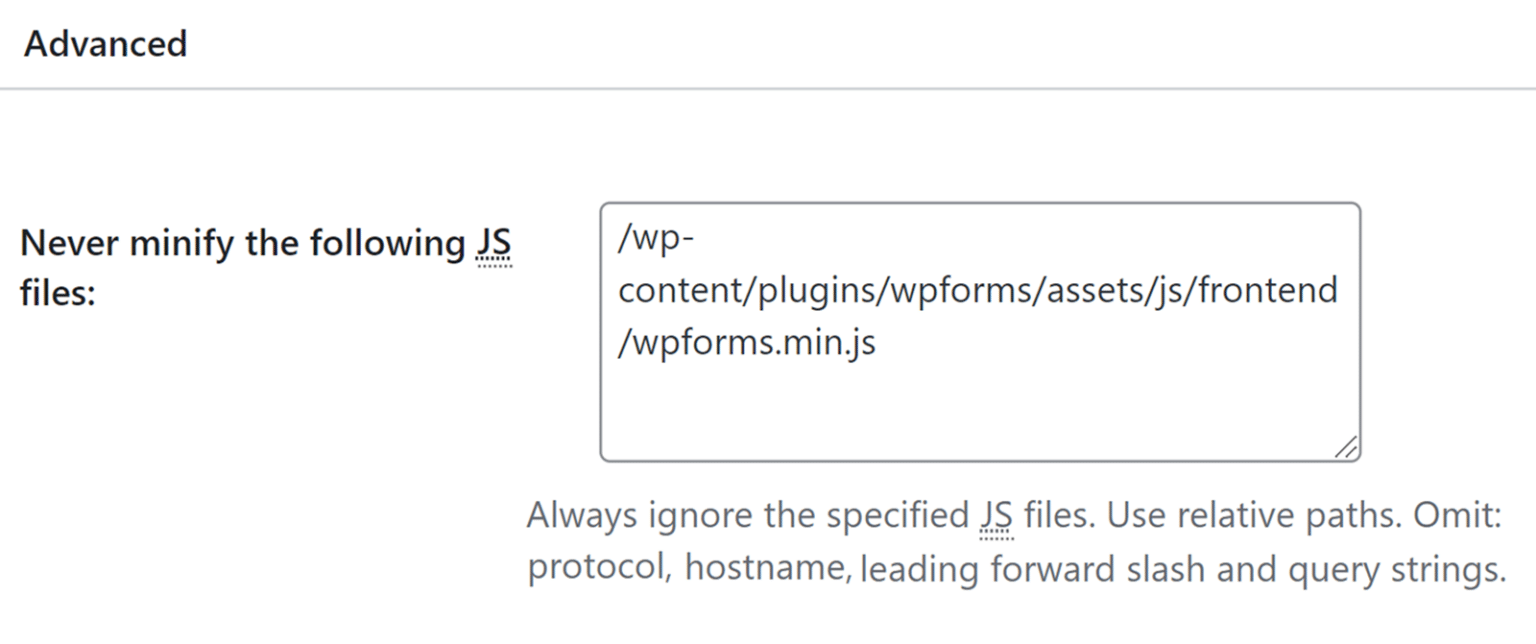
Task: Place cursor at the end of '/wpforms.min.js'
Action: coord(877,343)
